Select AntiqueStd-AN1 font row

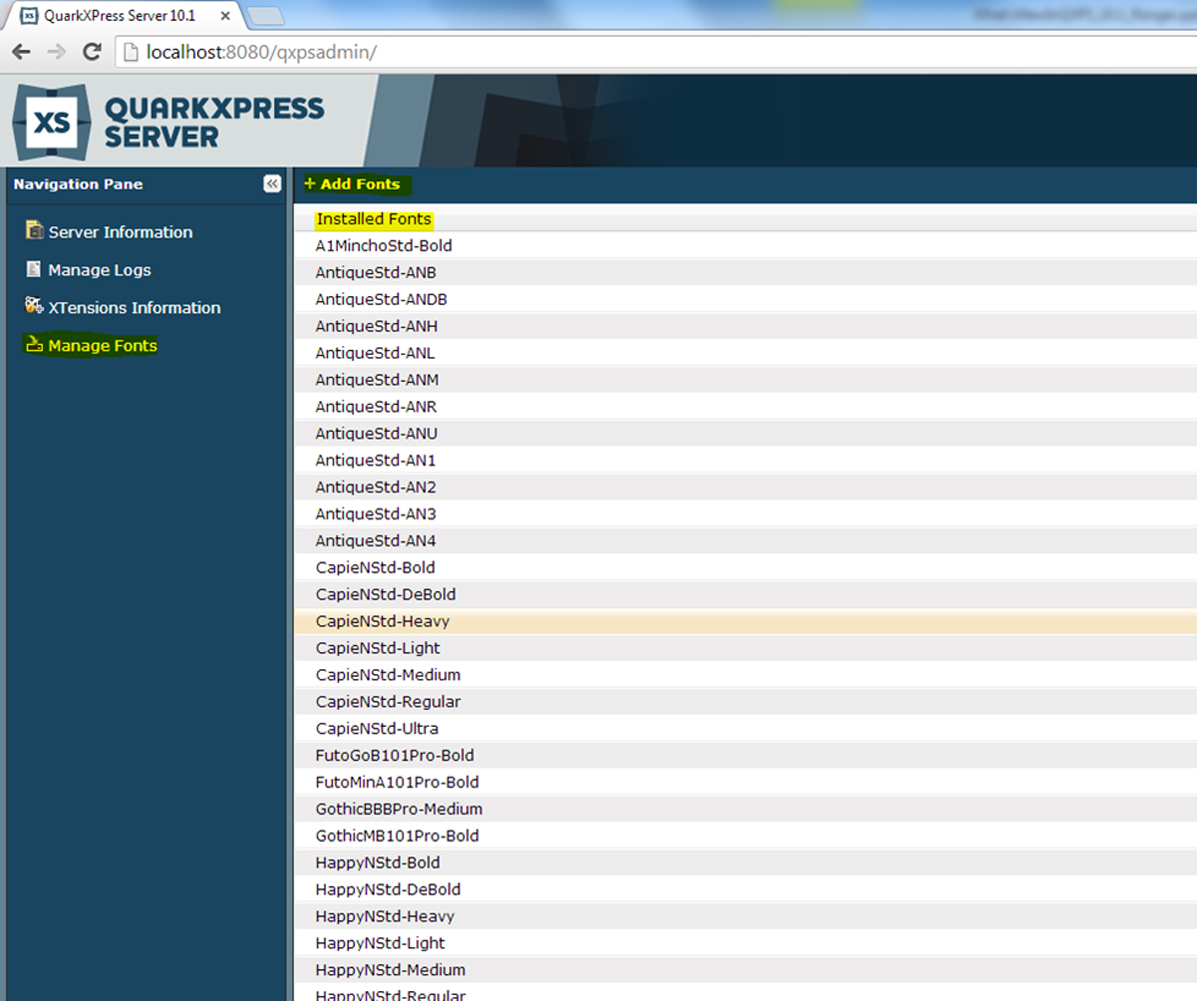click(x=746, y=460)
